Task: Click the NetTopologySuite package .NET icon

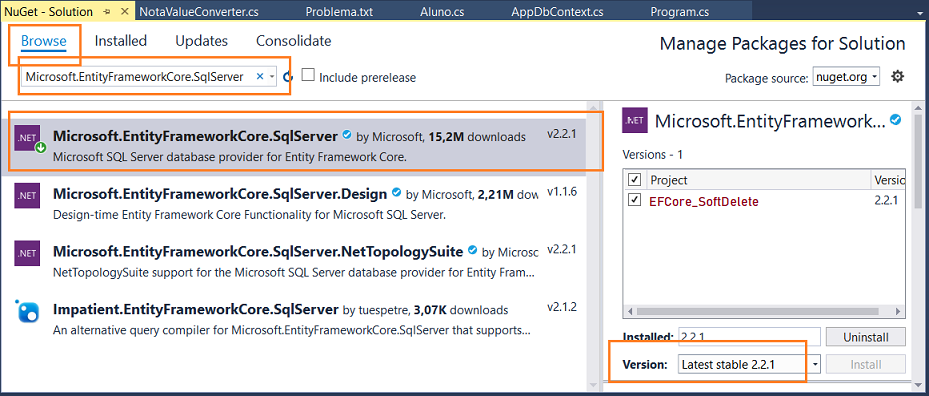Action: 27,253
